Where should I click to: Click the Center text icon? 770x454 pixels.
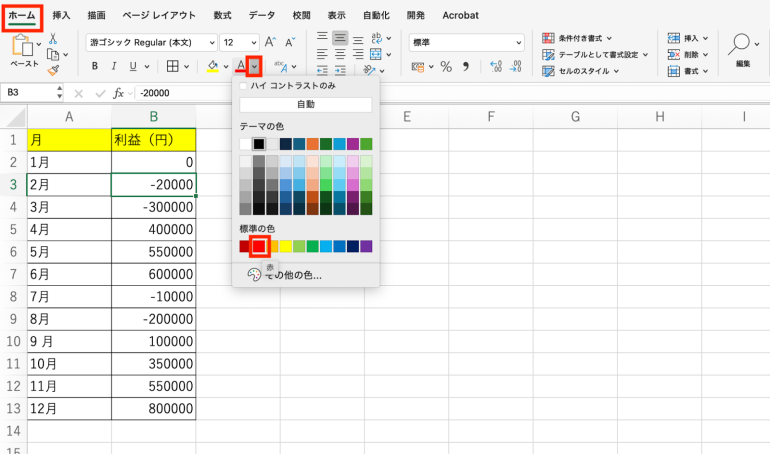point(340,54)
